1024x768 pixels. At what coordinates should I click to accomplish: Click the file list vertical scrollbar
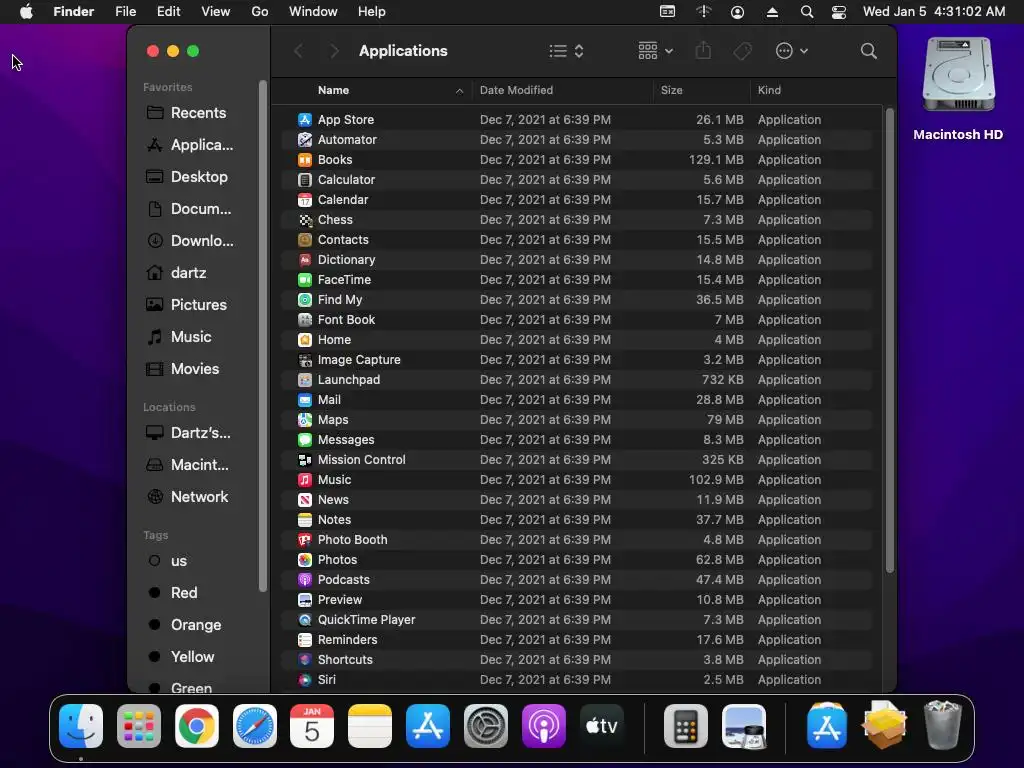(889, 341)
